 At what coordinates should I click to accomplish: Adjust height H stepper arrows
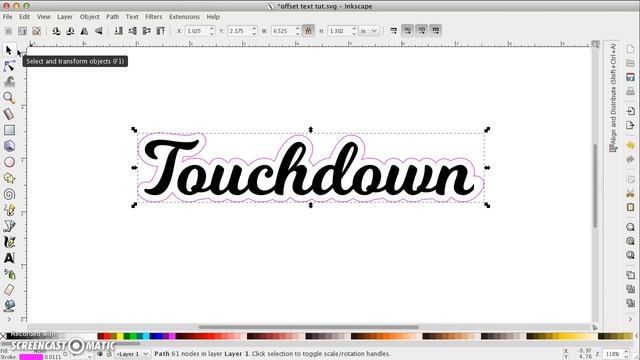point(354,31)
